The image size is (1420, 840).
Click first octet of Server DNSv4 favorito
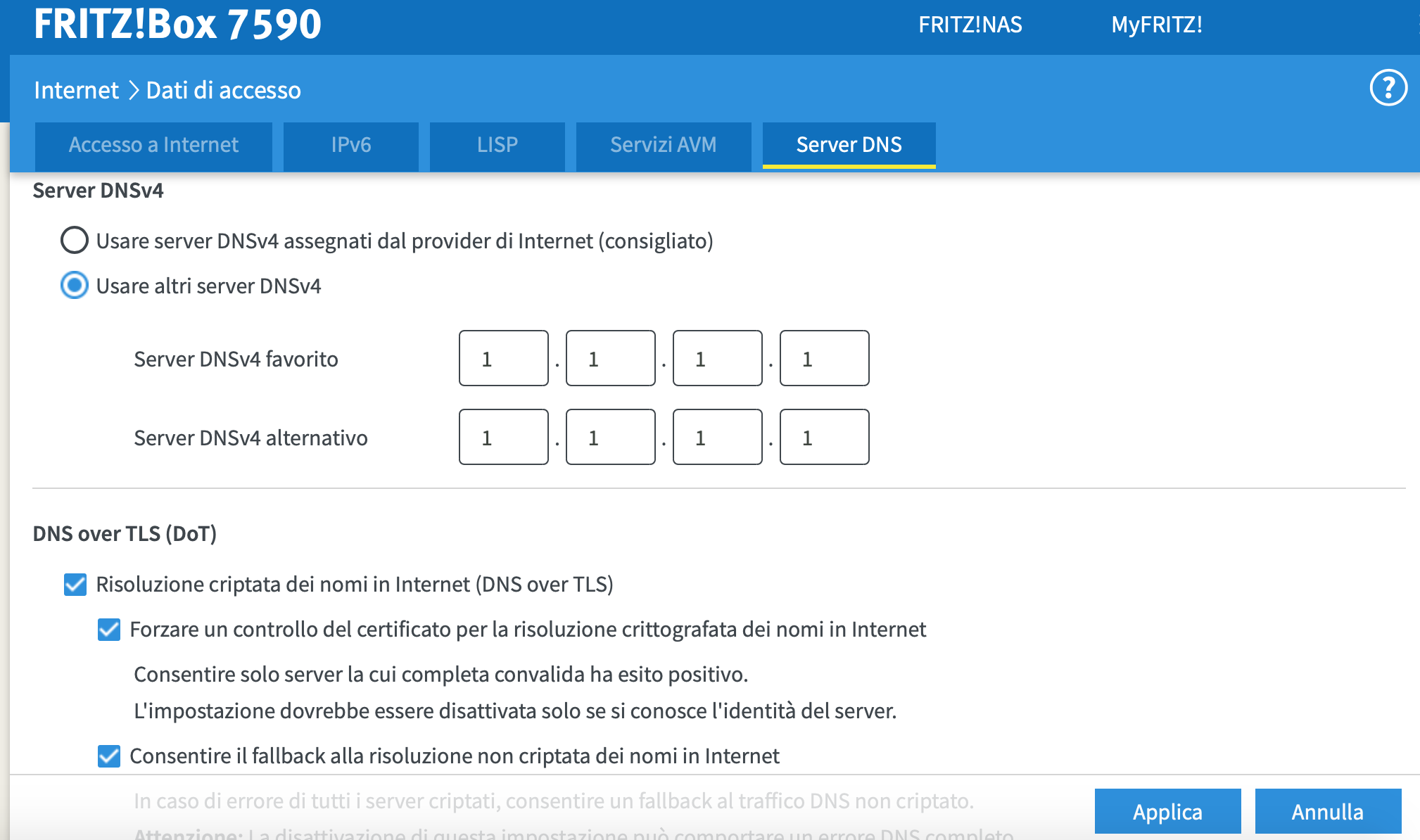[503, 359]
